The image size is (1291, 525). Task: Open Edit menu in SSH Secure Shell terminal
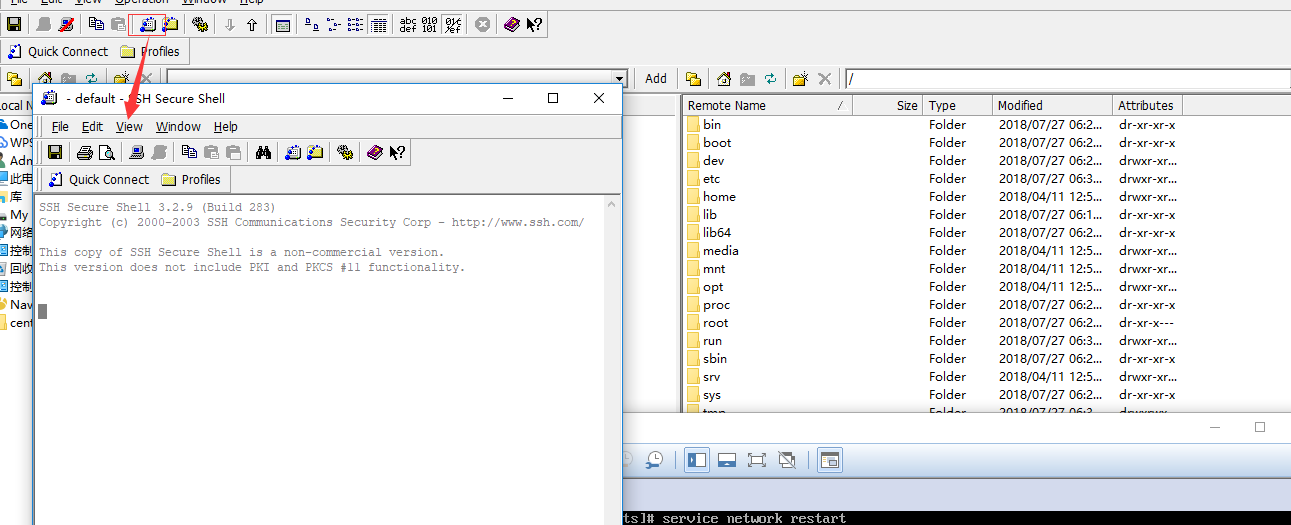pos(92,126)
